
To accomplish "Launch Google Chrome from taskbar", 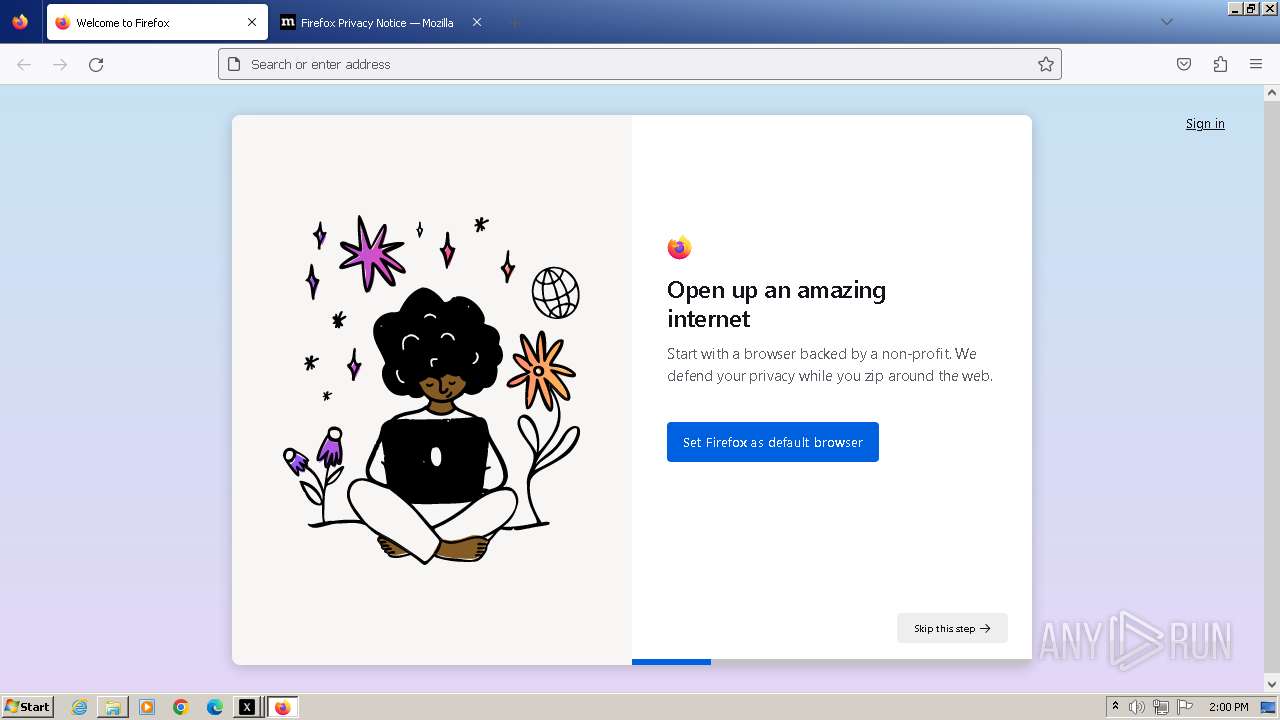I will click(x=181, y=707).
